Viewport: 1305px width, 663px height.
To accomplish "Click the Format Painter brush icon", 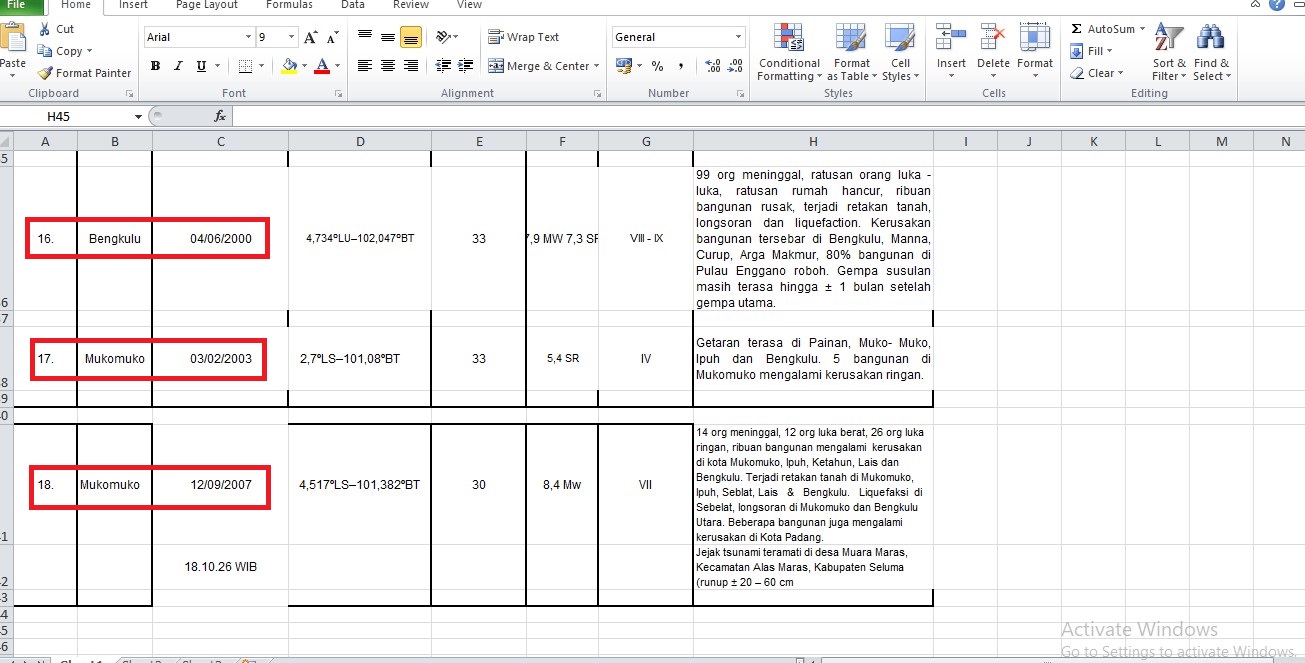I will [x=46, y=73].
